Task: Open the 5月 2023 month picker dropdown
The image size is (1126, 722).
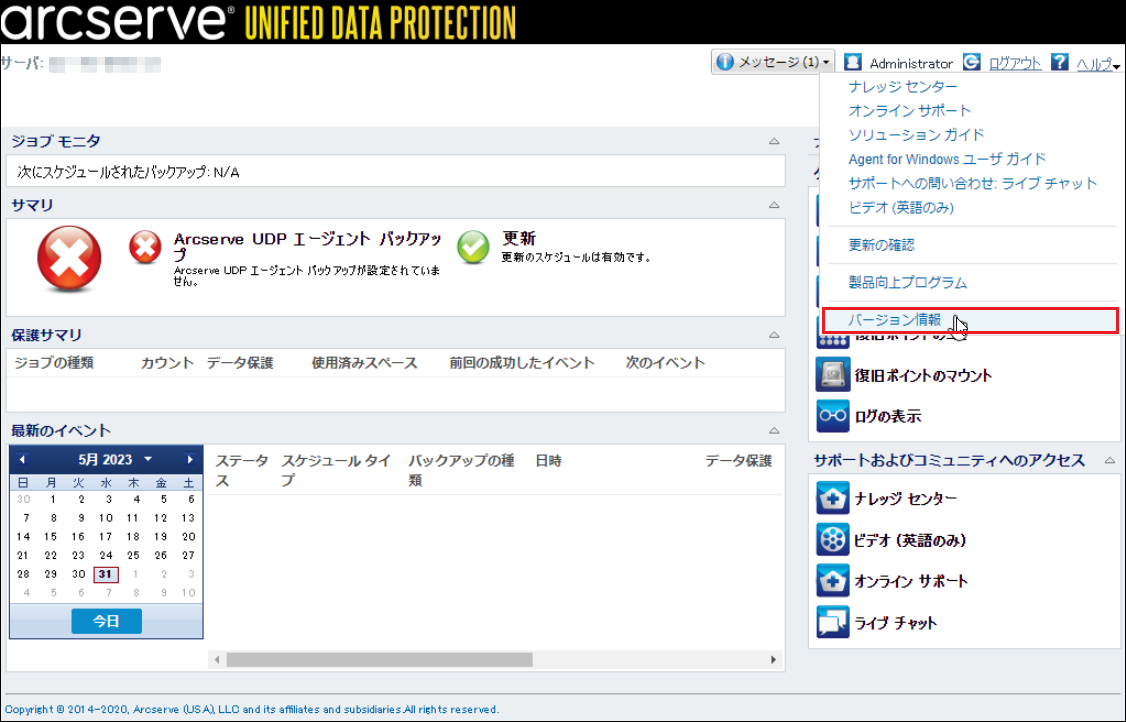Action: [x=148, y=459]
